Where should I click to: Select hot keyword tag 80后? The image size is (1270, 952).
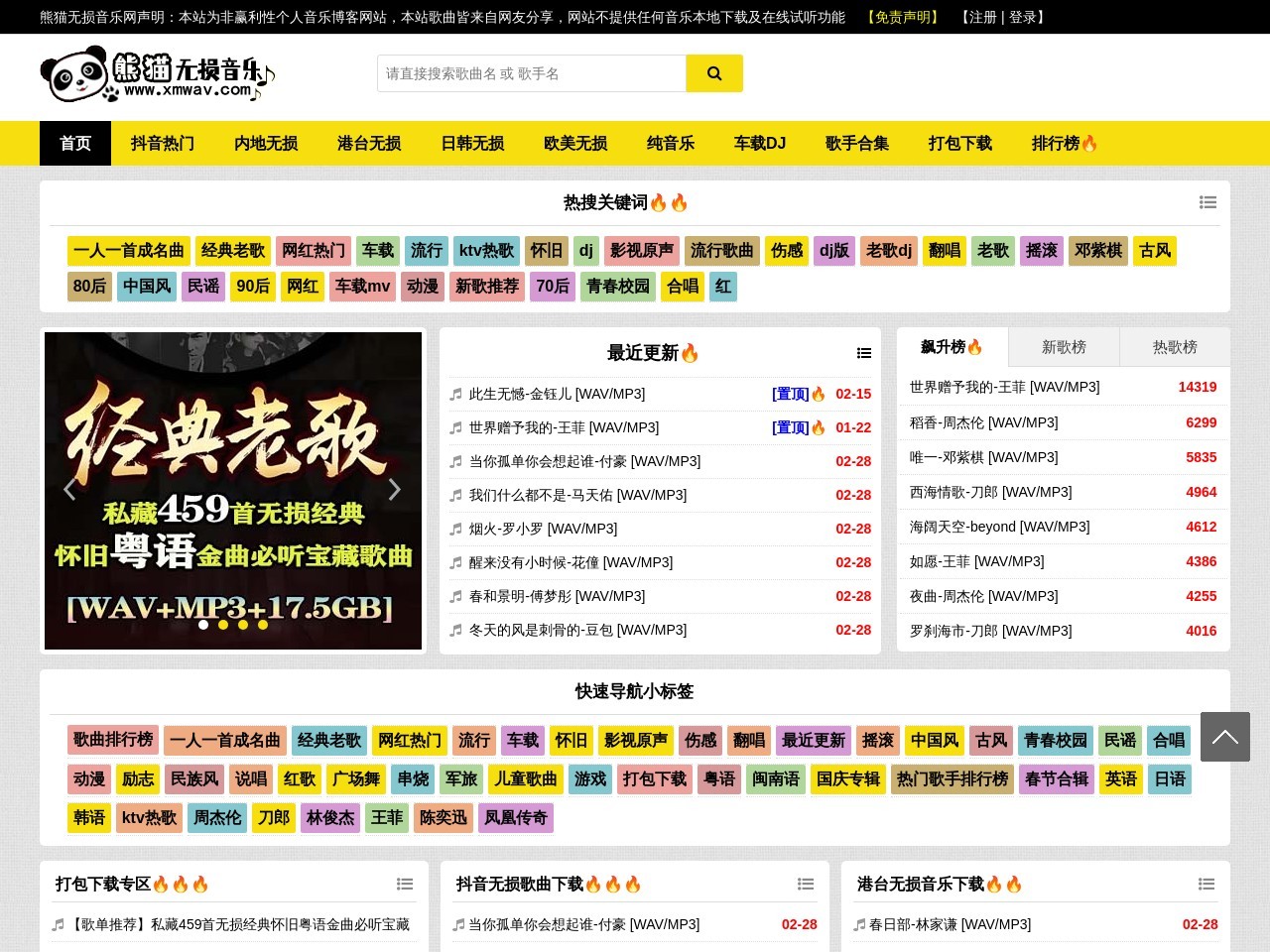[x=89, y=287]
